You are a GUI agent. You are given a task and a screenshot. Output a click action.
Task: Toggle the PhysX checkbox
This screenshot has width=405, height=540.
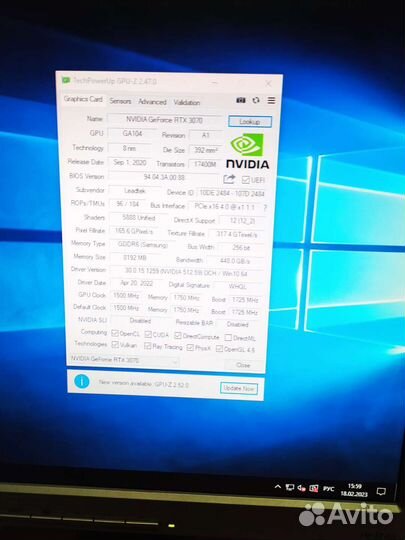pos(190,347)
